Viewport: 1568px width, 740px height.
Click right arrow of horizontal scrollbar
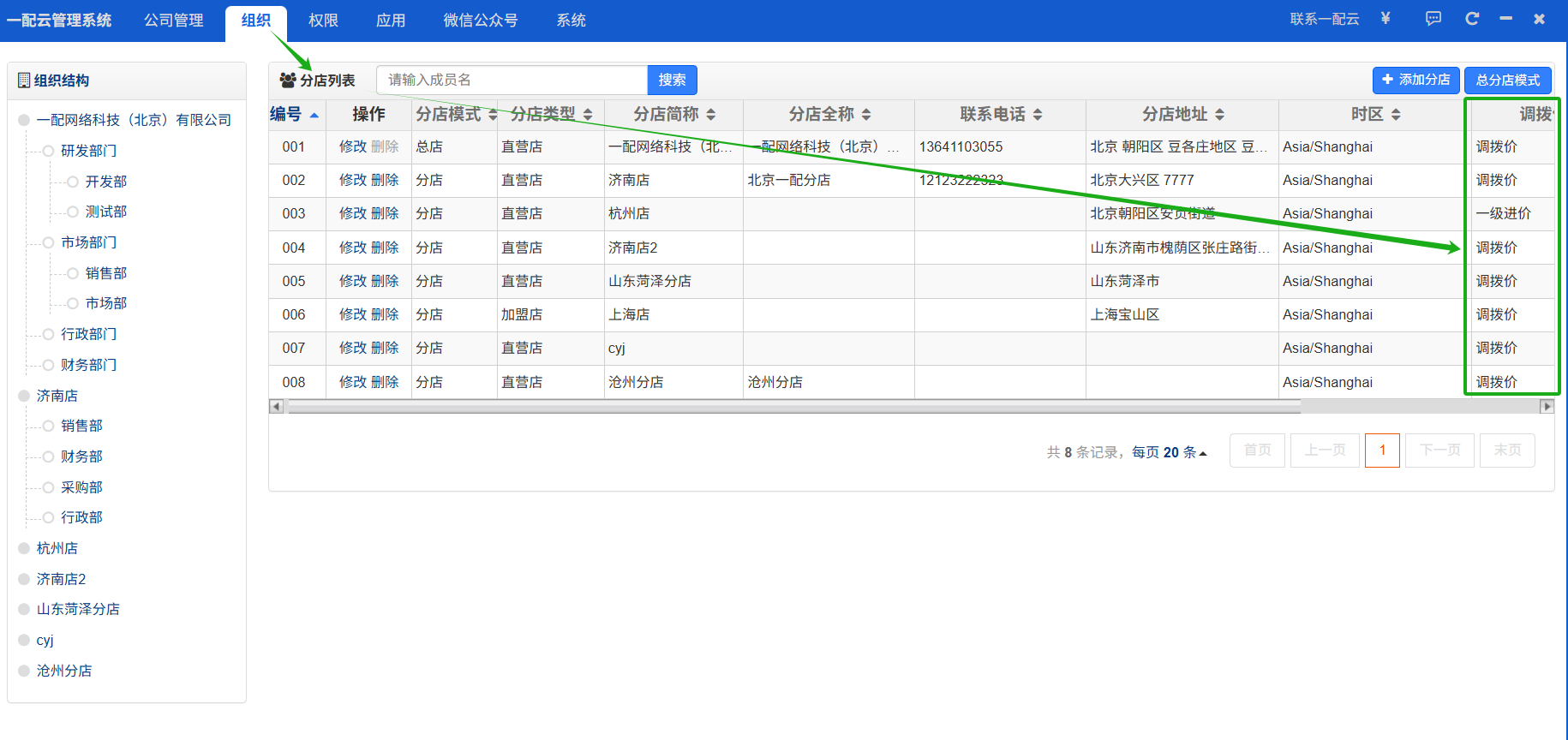1547,406
